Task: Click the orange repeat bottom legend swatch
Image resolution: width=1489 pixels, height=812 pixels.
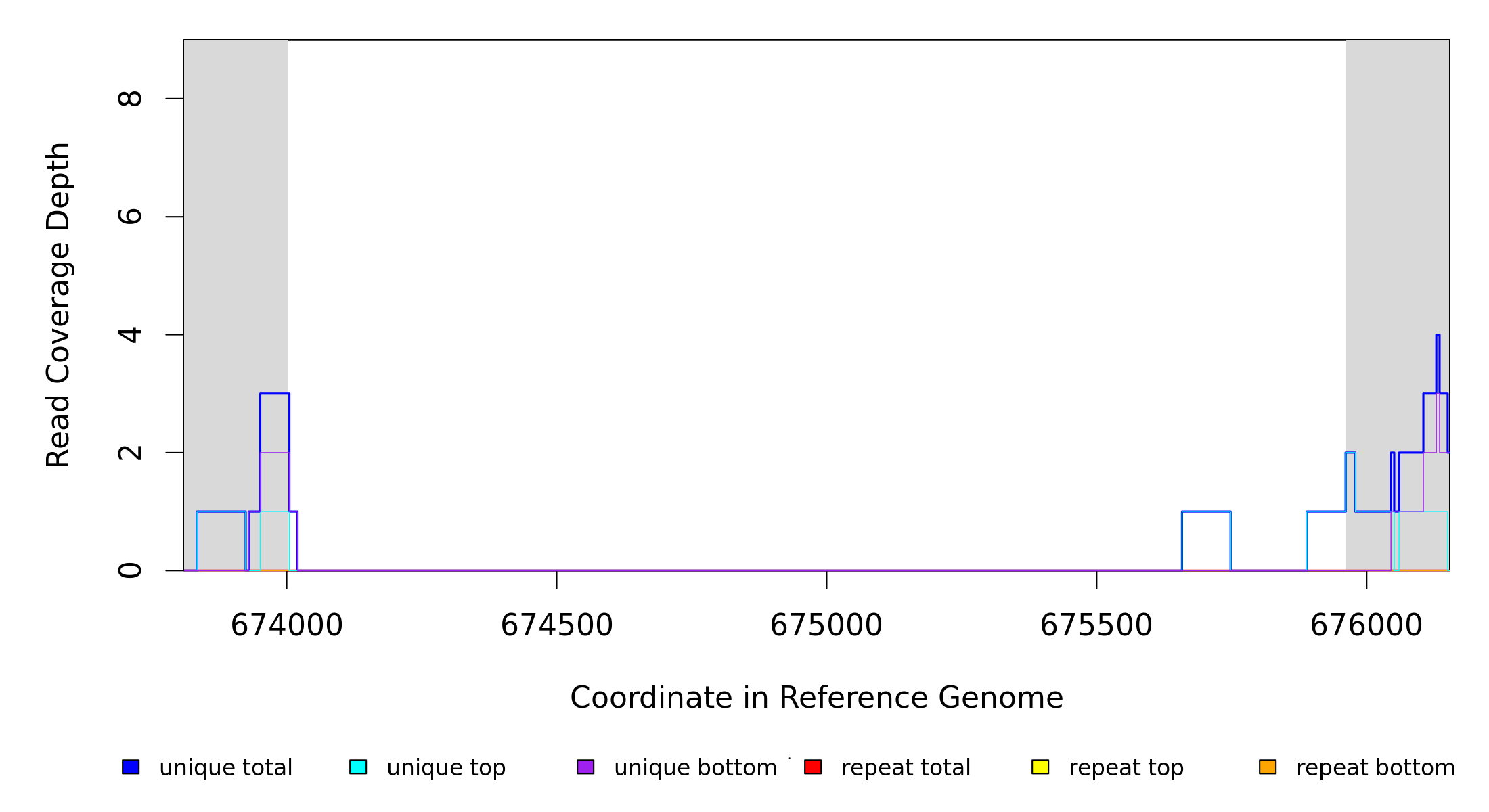Action: 1268,767
